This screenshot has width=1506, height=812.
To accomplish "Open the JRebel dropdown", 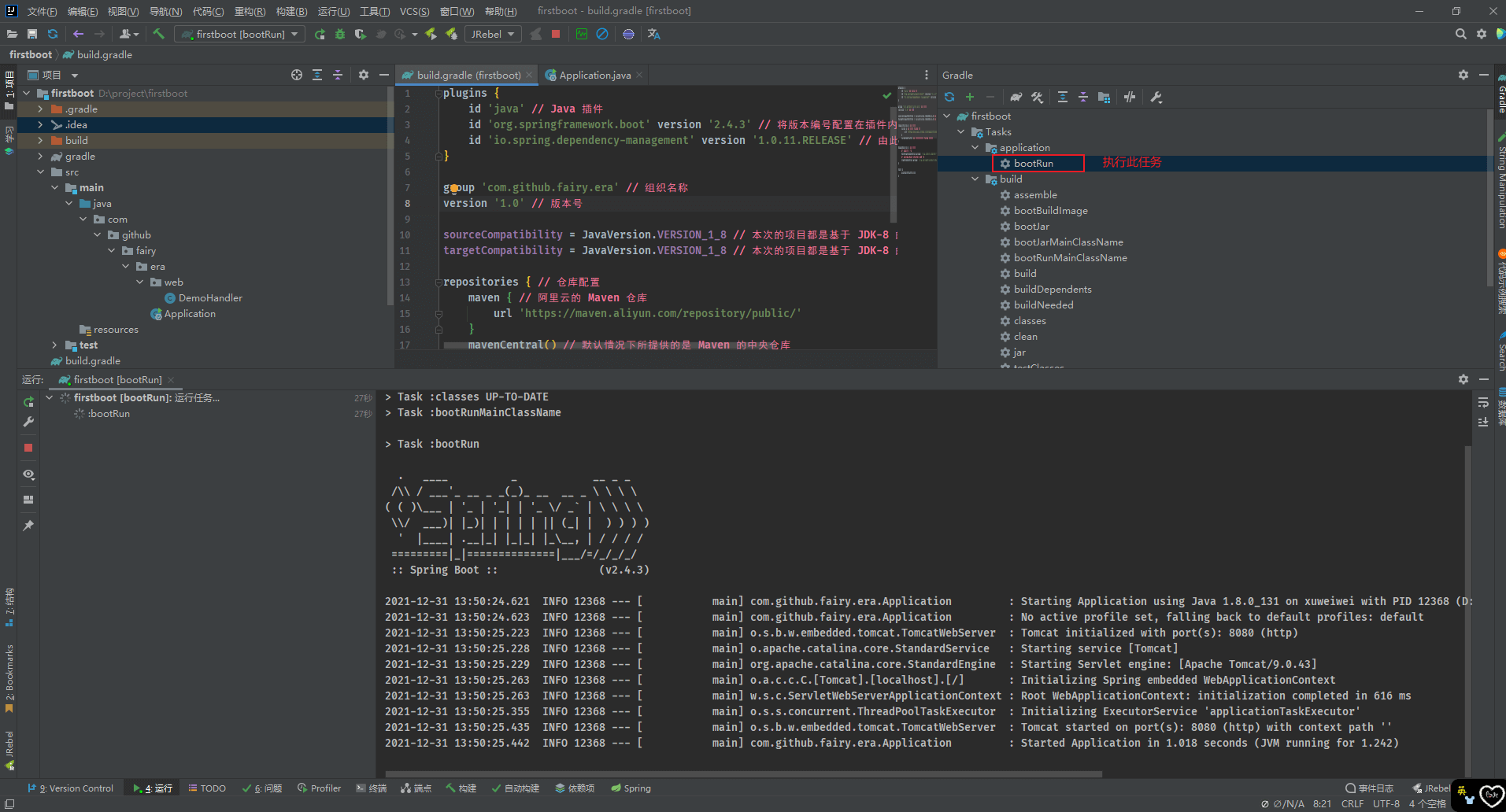I will coord(491,34).
